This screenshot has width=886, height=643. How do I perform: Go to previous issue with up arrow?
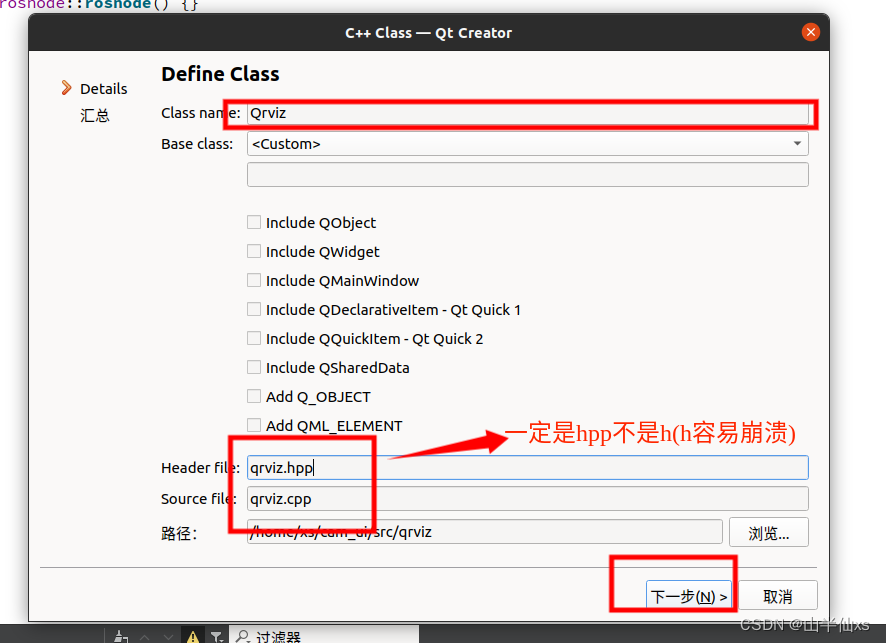[145, 637]
